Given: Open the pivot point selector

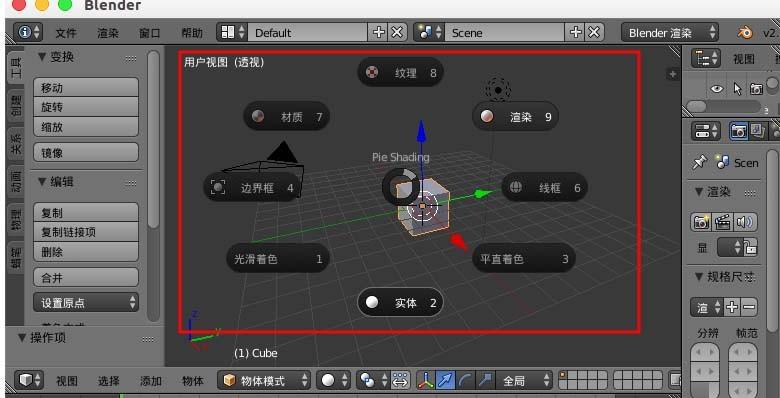Looking at the screenshot, I should pyautogui.click(x=372, y=381).
